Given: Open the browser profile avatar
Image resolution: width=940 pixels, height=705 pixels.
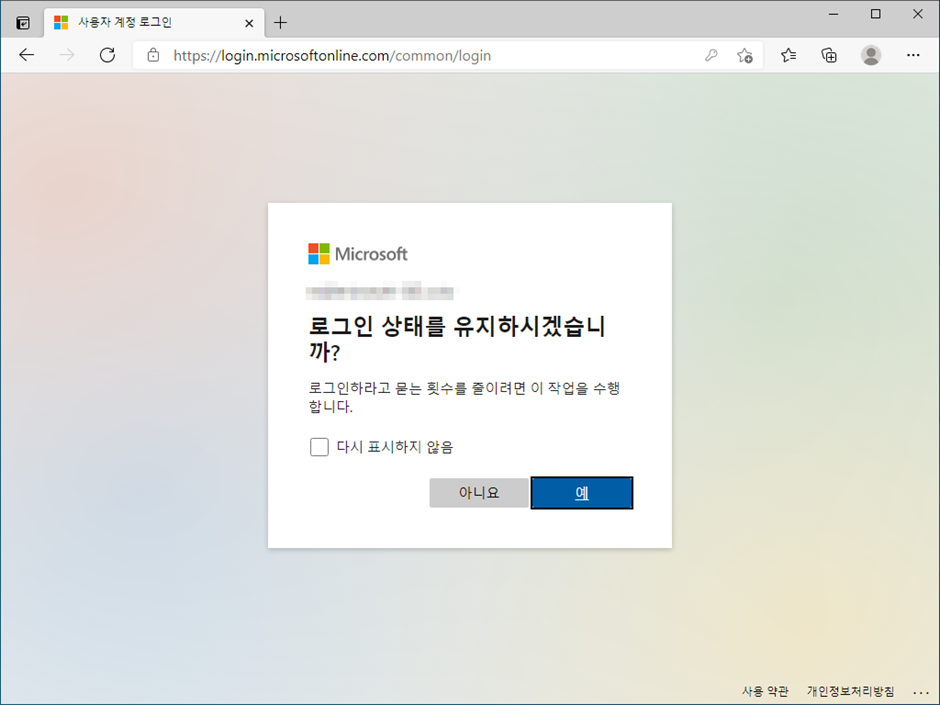Looking at the screenshot, I should pyautogui.click(x=870, y=55).
